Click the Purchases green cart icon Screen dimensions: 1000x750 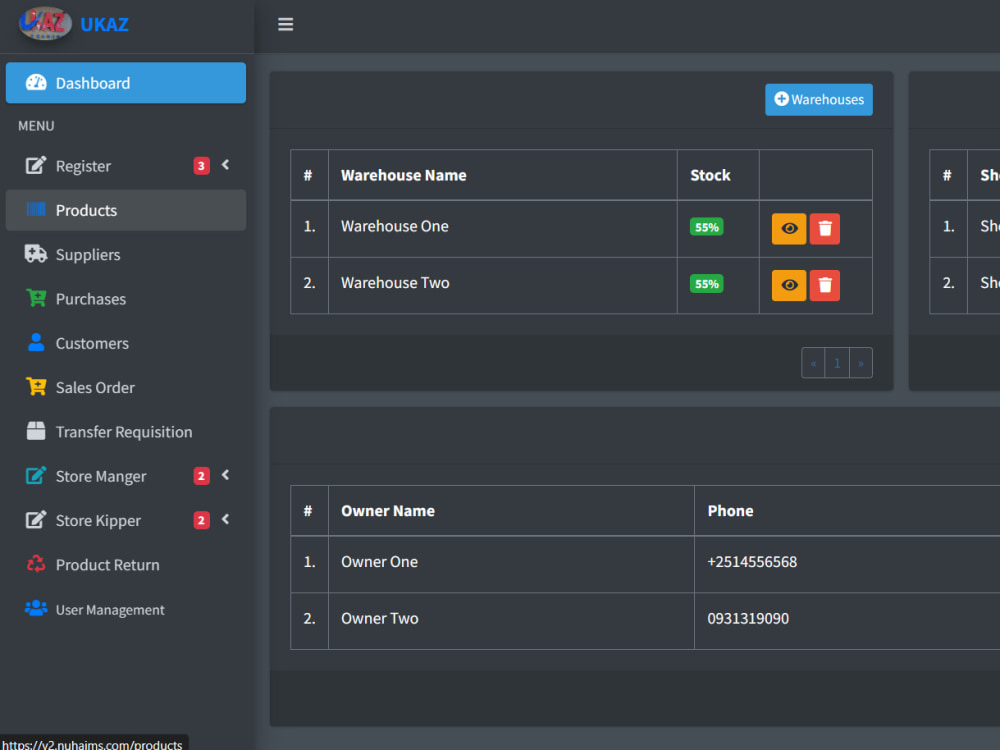(x=36, y=298)
